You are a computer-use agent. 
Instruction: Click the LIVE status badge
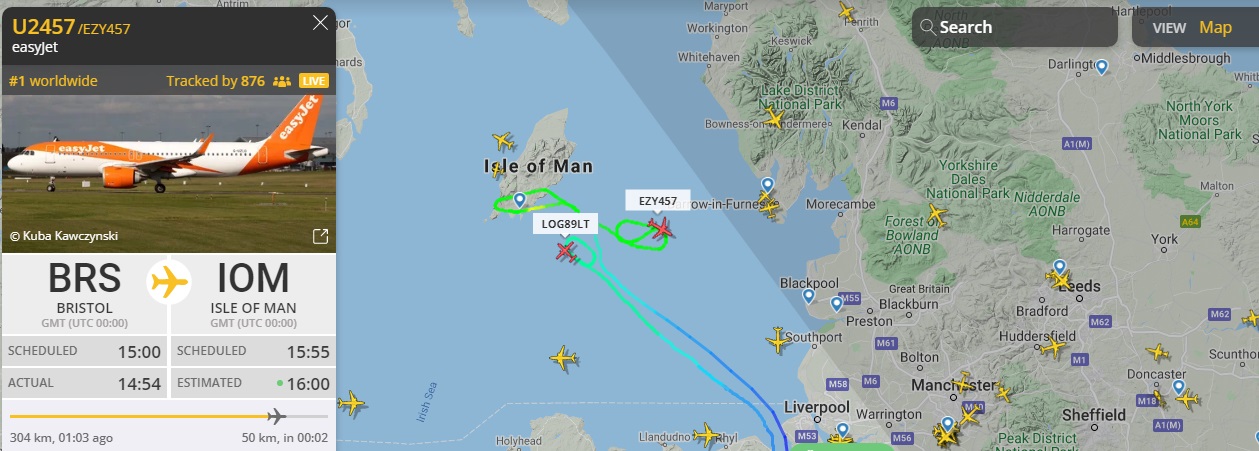point(314,81)
